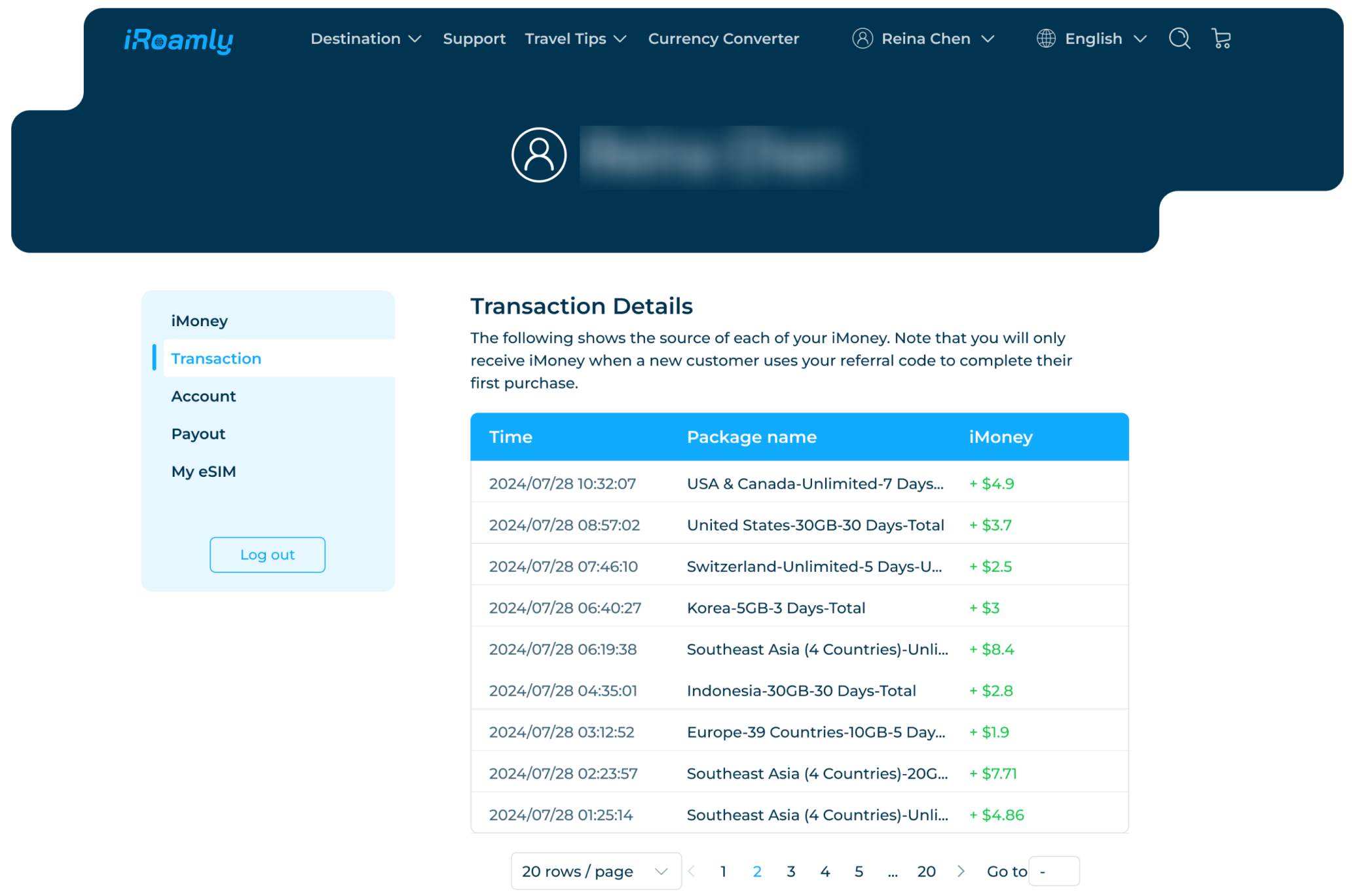Go to pagination page 5
1355x896 pixels.
pyautogui.click(x=859, y=871)
